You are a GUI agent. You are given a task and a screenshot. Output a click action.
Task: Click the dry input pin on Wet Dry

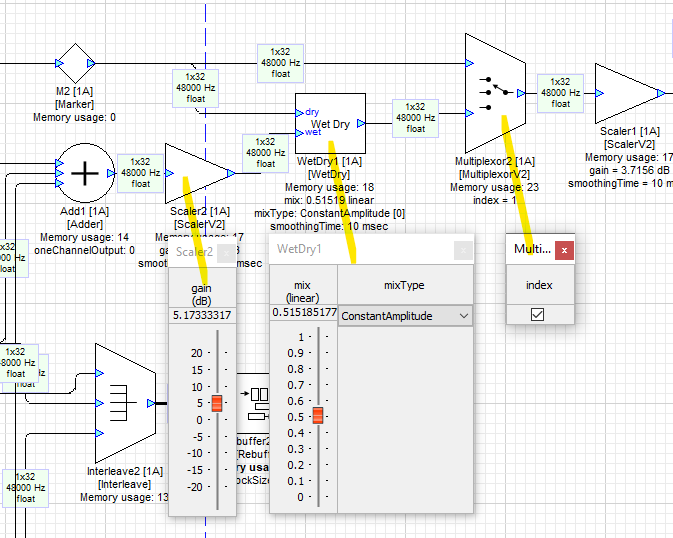pyautogui.click(x=300, y=112)
